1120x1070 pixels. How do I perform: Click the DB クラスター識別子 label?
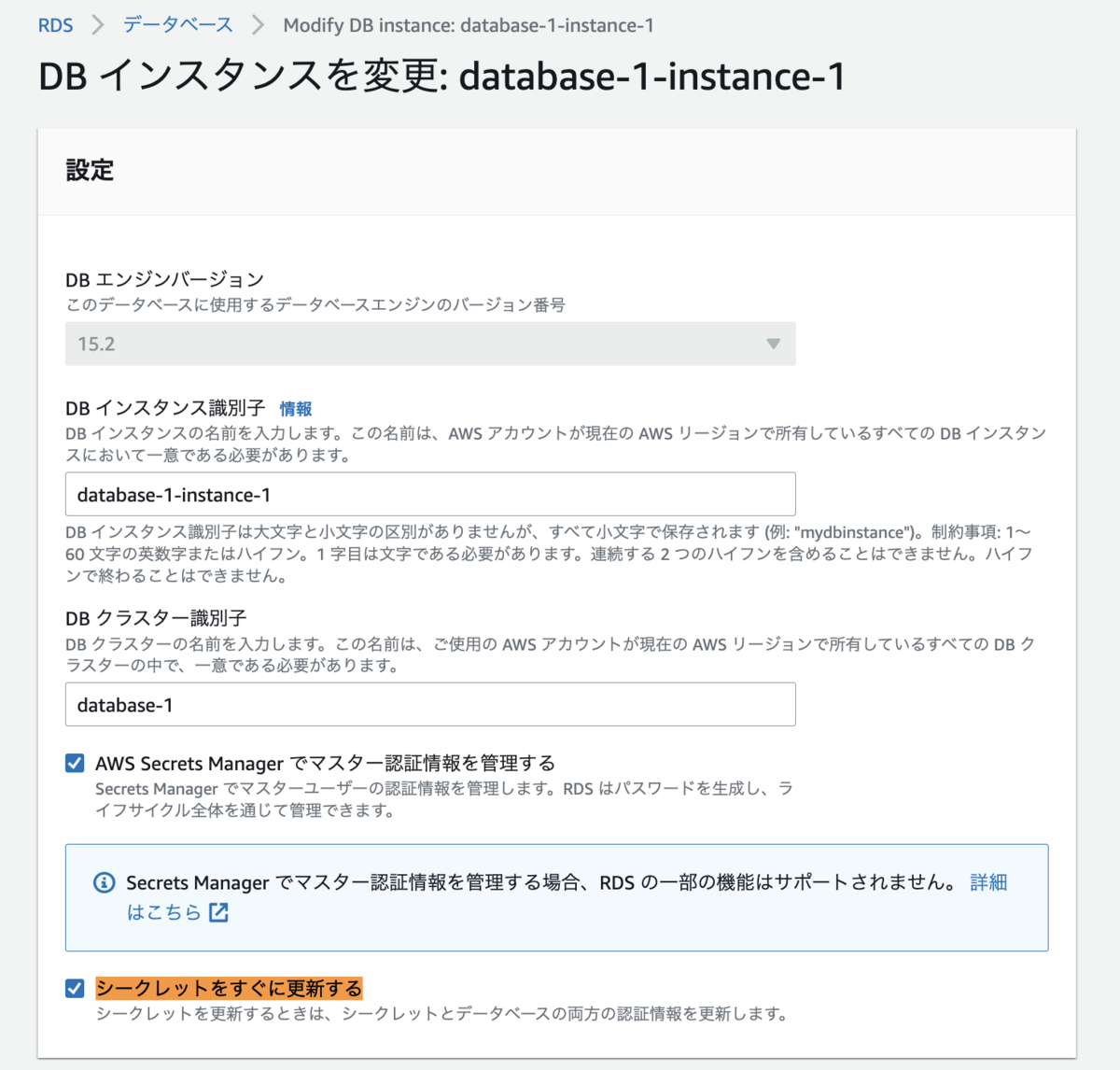pyautogui.click(x=156, y=618)
